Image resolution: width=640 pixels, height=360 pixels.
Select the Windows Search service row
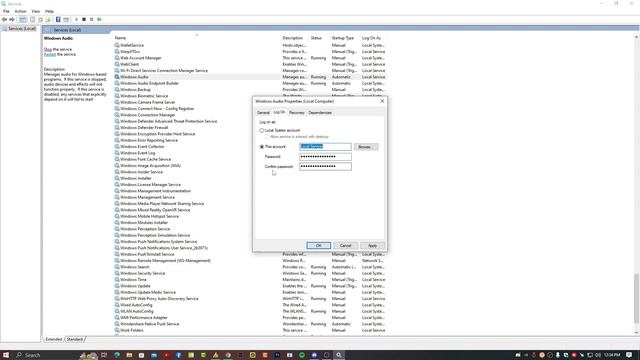point(250,267)
